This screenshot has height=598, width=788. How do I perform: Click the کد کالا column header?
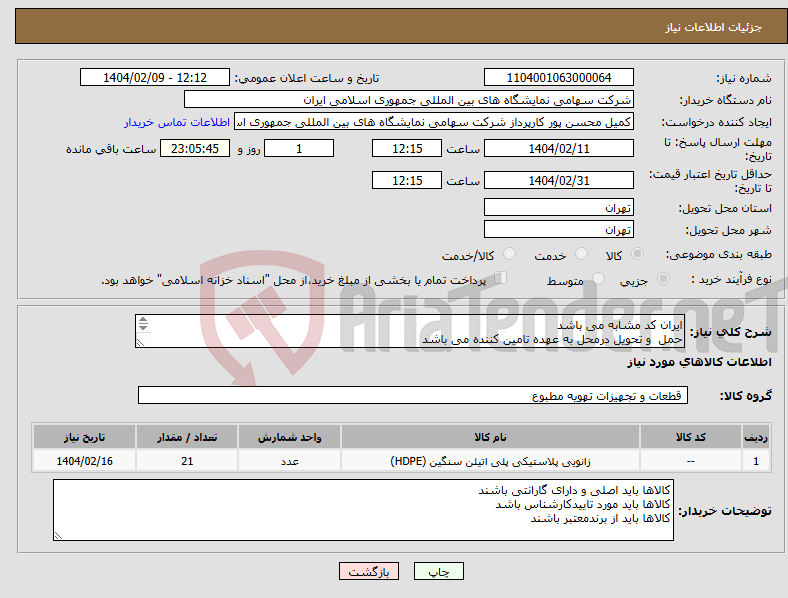click(x=691, y=437)
